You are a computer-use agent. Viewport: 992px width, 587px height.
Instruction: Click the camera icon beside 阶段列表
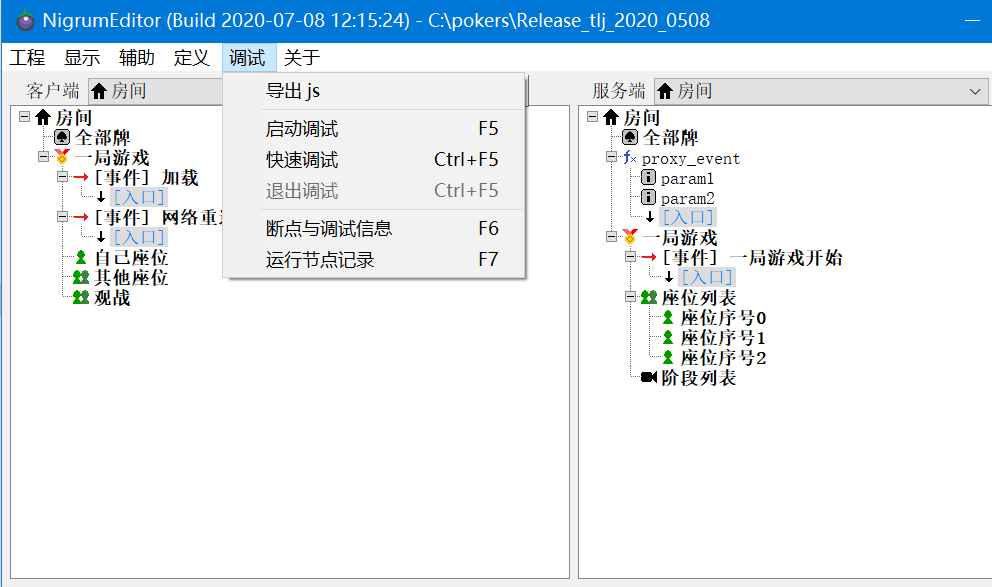(648, 378)
